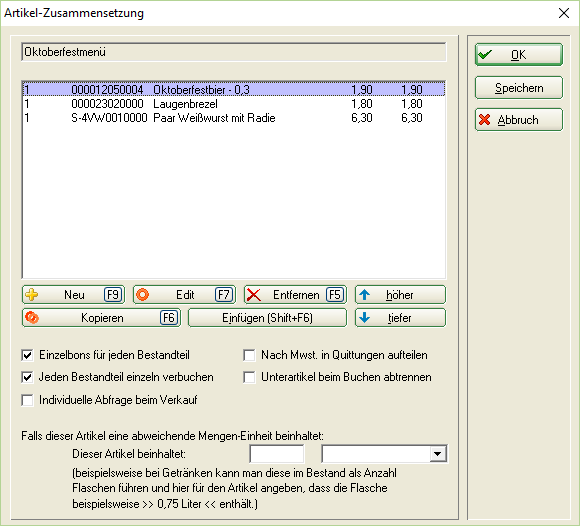
Task: Select Paar Weißwurst mit Radie row
Action: pyautogui.click(x=234, y=118)
